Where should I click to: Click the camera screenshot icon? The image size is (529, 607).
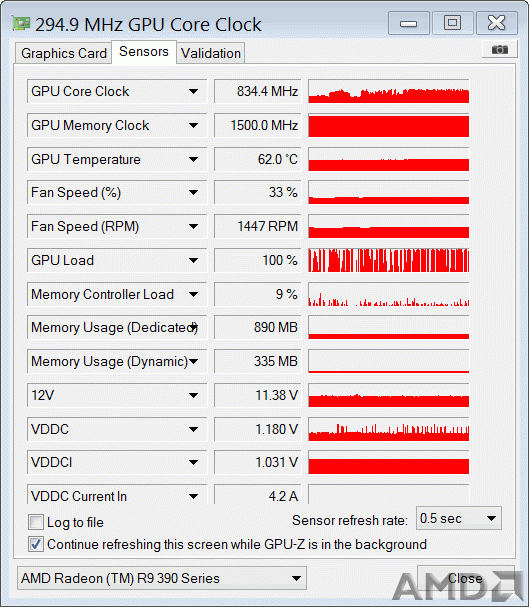pos(499,50)
